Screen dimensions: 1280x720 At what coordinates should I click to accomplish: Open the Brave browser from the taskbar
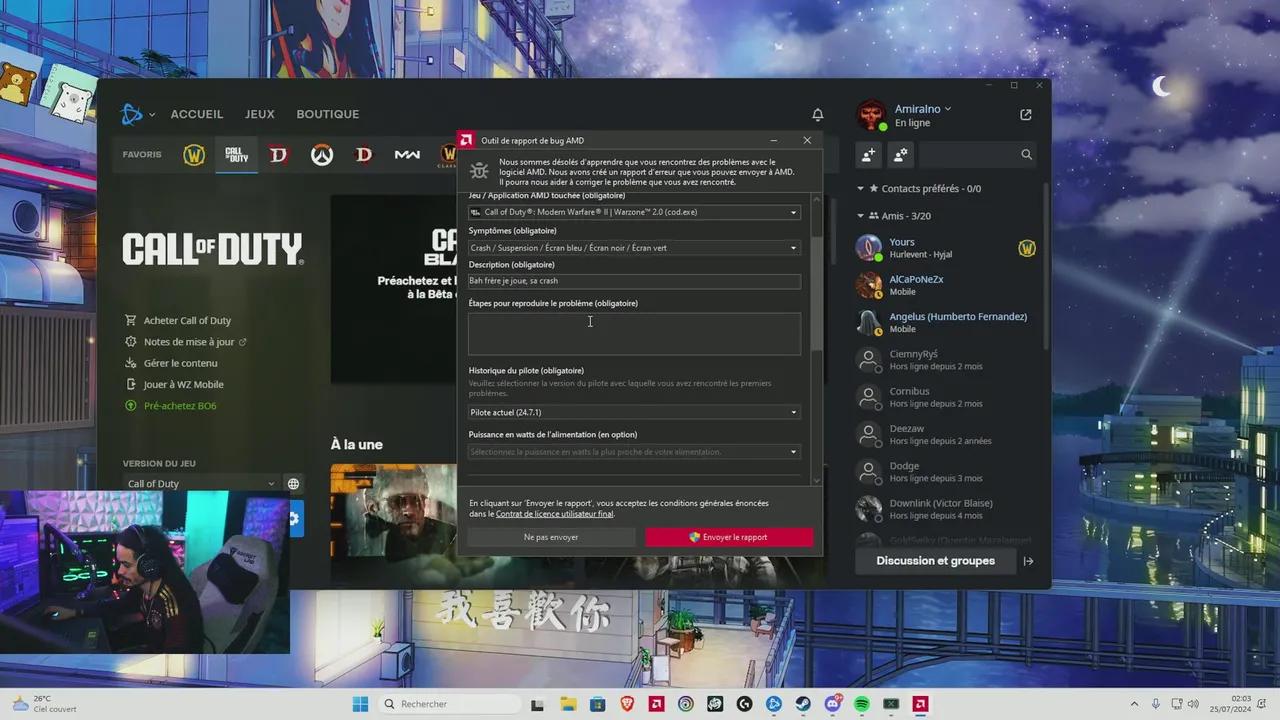[628, 704]
